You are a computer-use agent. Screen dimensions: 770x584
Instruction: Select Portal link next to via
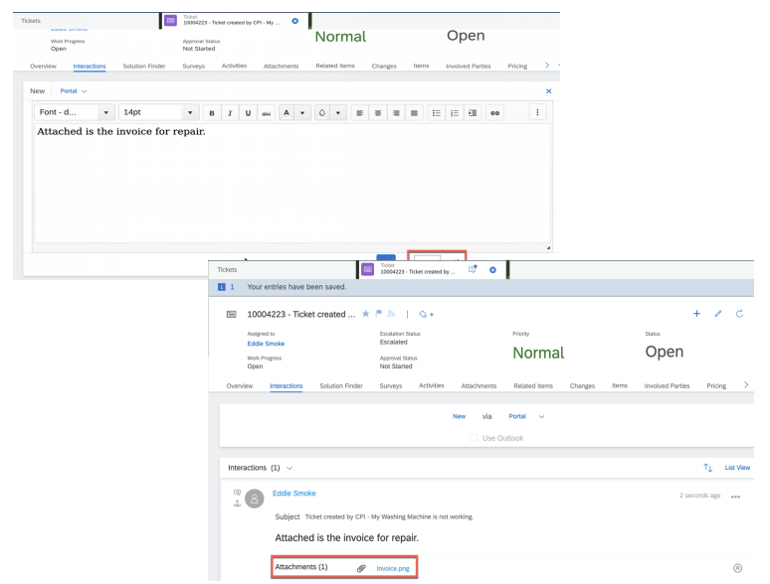[517, 417]
